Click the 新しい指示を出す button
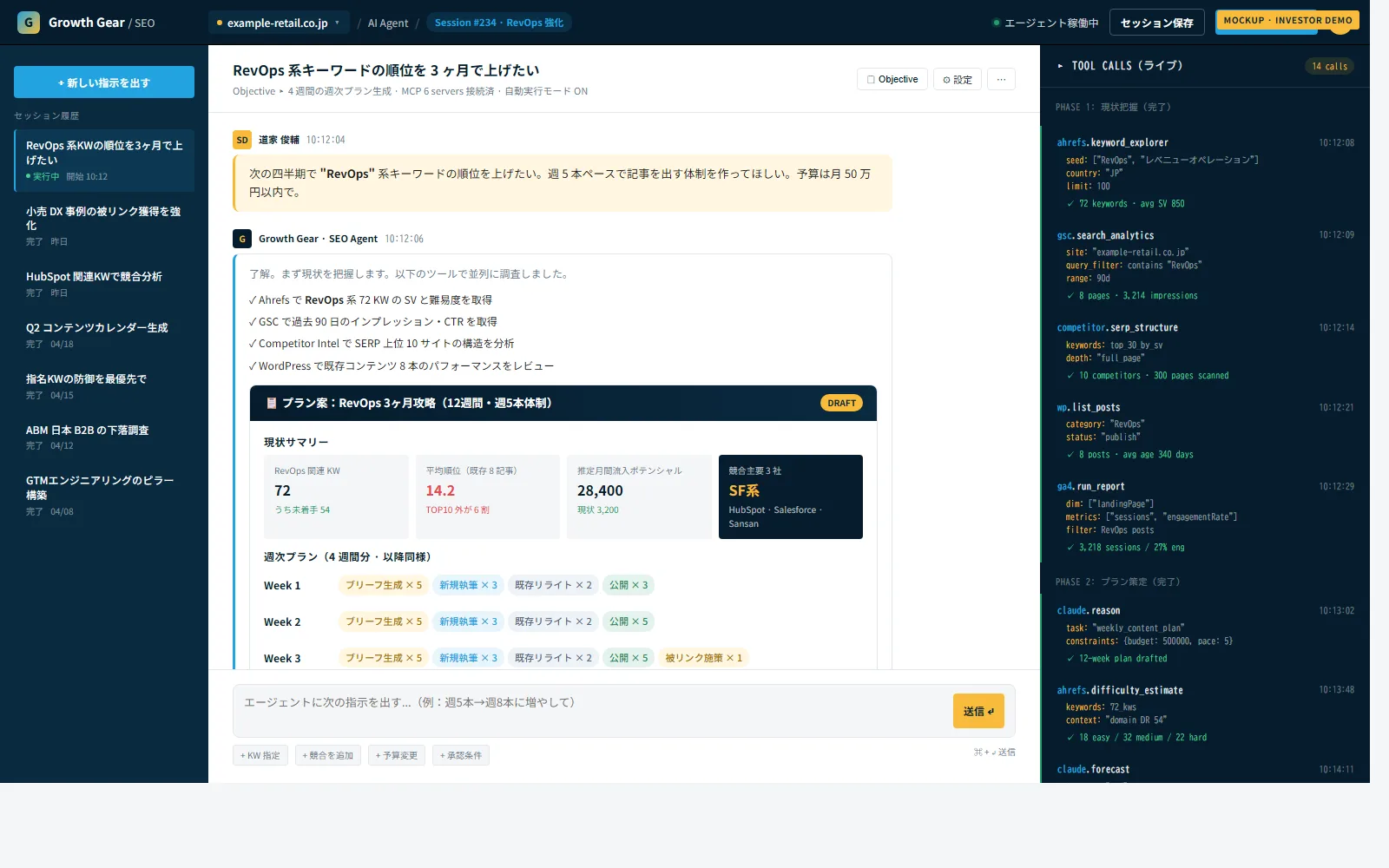The width and height of the screenshot is (1389, 868). pos(104,82)
